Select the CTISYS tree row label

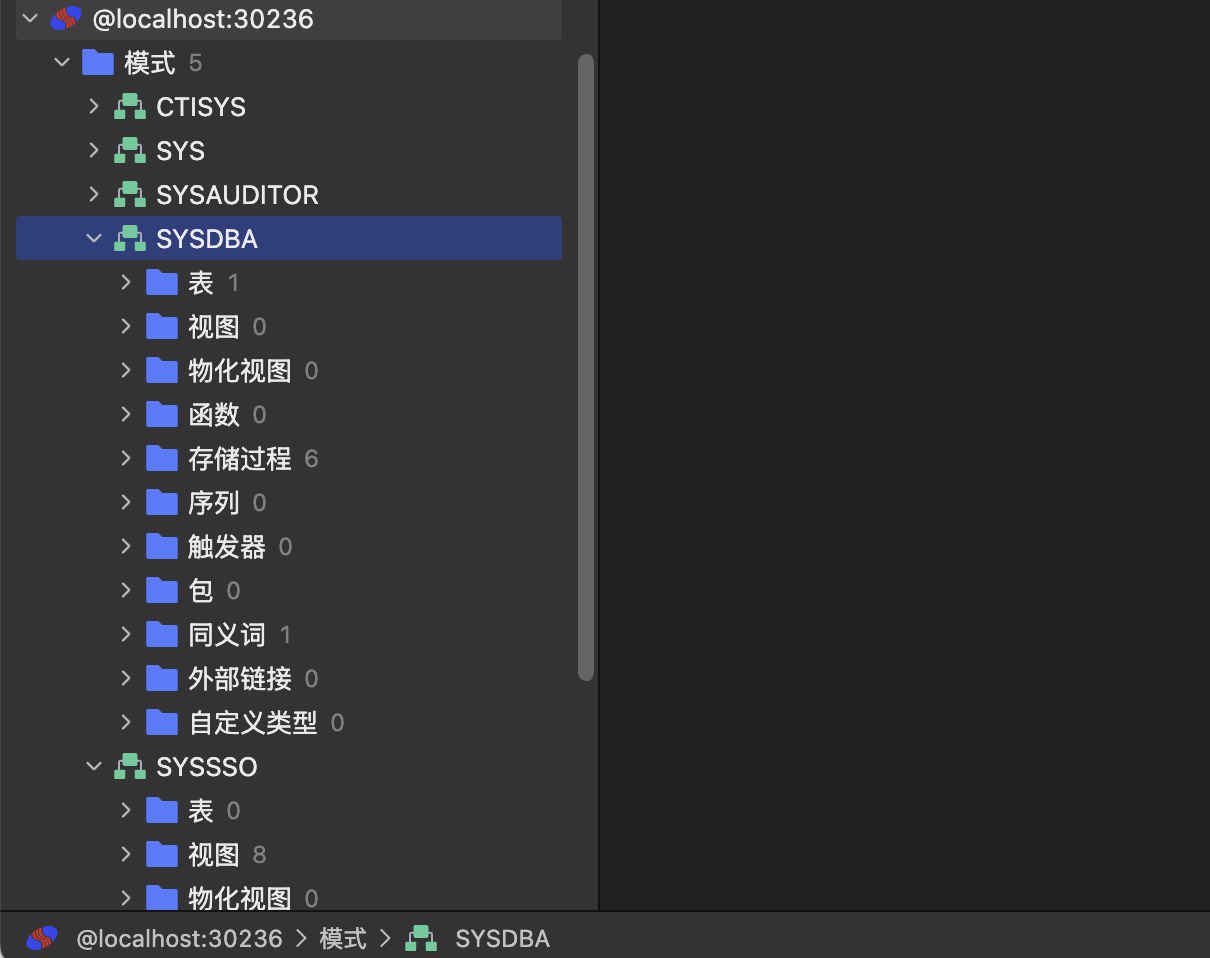201,107
